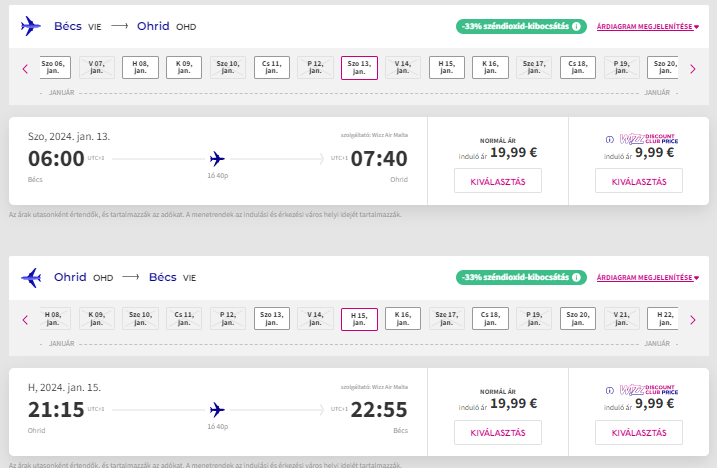Choose Discount Club 9,99 € outbound fare
Viewport: 717px width, 468px height.
pos(638,181)
